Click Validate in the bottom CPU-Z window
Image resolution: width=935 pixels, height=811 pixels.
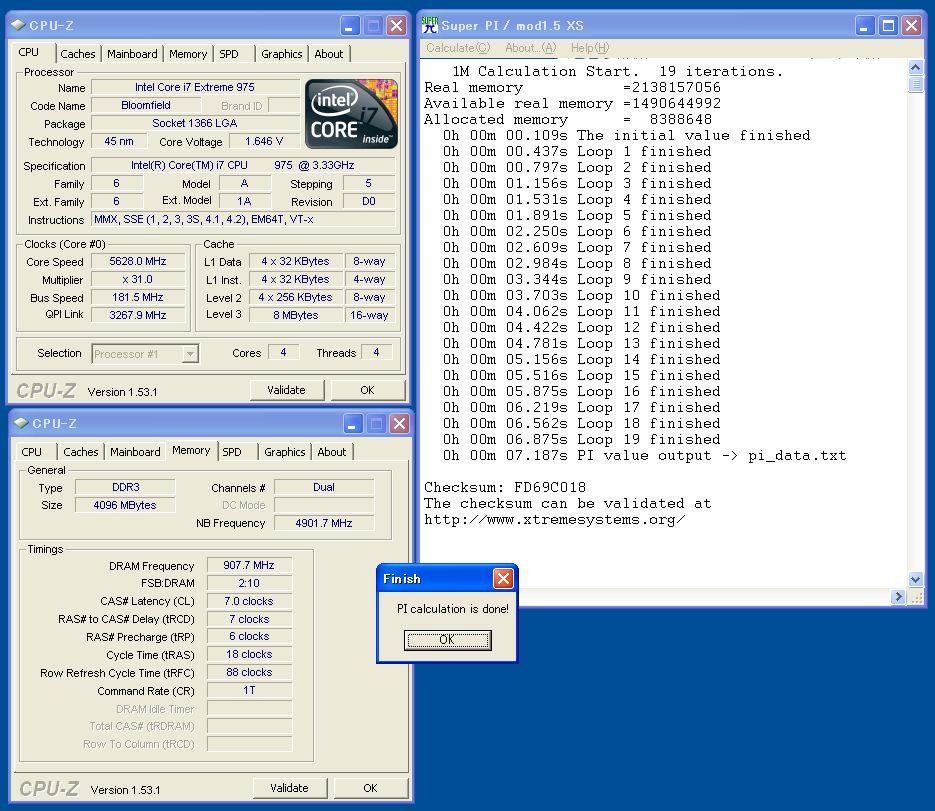point(290,788)
